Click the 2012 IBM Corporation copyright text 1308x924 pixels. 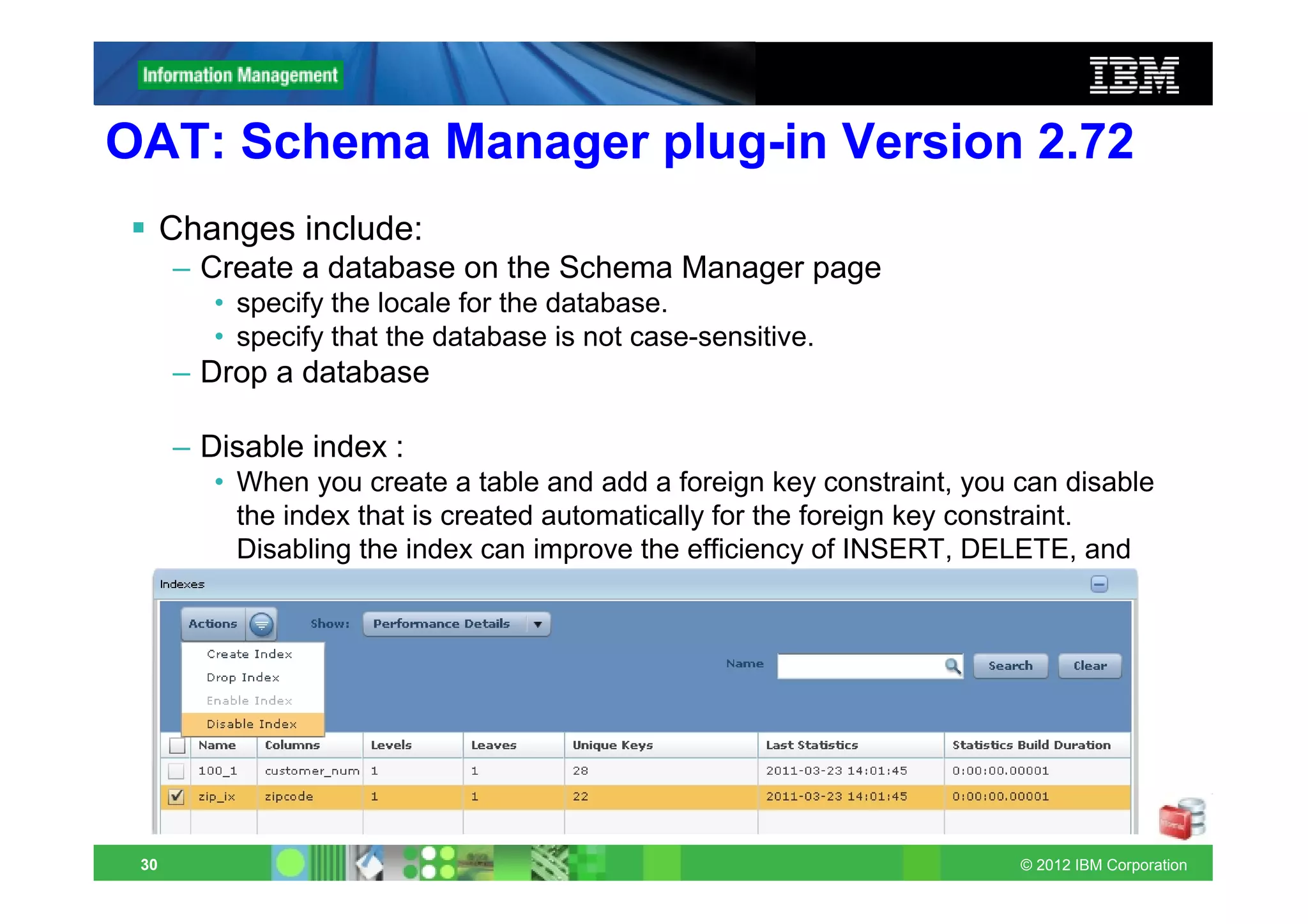point(1103,865)
